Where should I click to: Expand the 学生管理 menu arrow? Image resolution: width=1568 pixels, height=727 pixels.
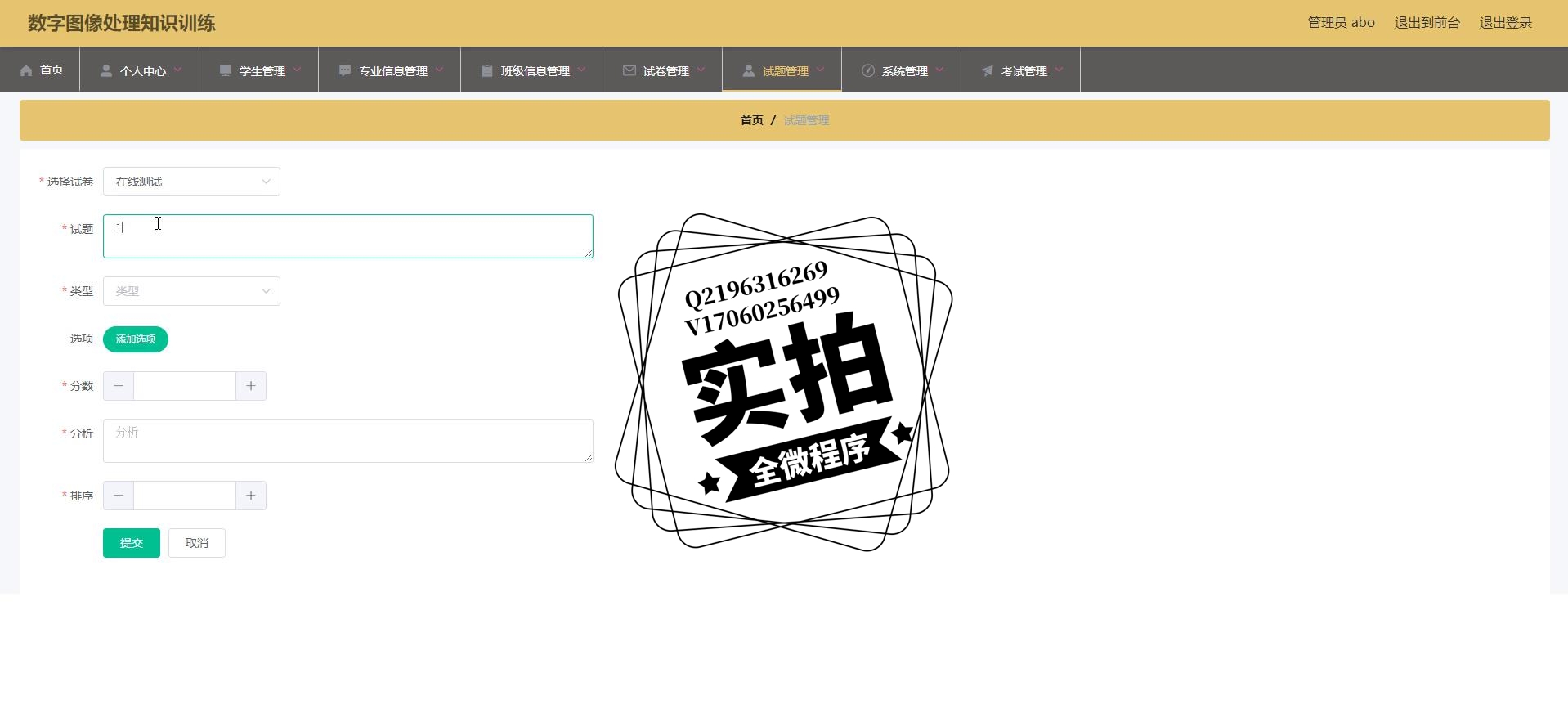[x=297, y=70]
